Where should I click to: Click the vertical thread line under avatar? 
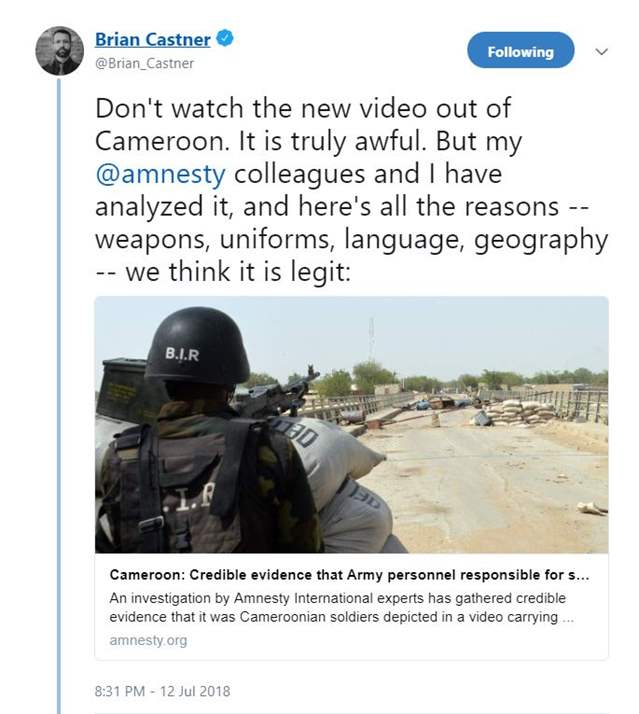coord(59,400)
